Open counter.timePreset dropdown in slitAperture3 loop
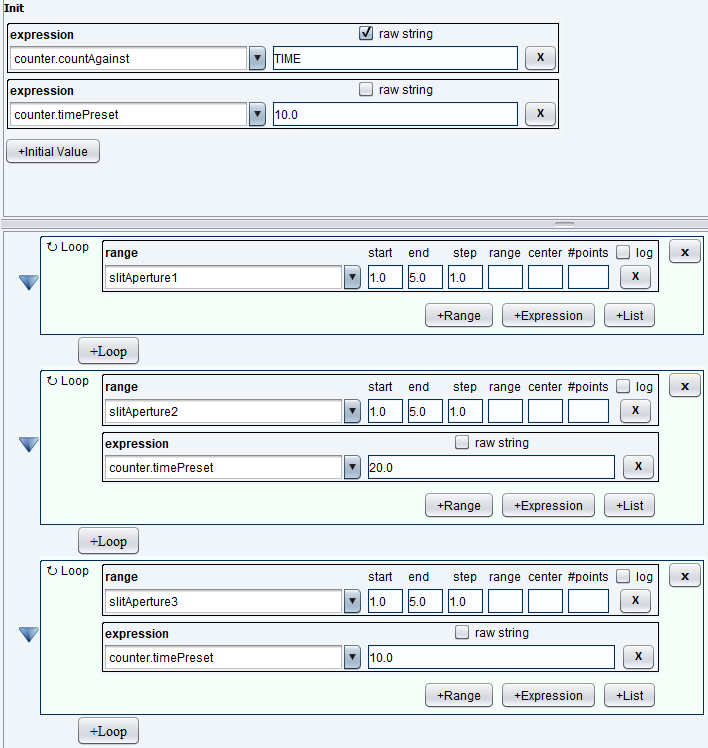 tap(352, 657)
